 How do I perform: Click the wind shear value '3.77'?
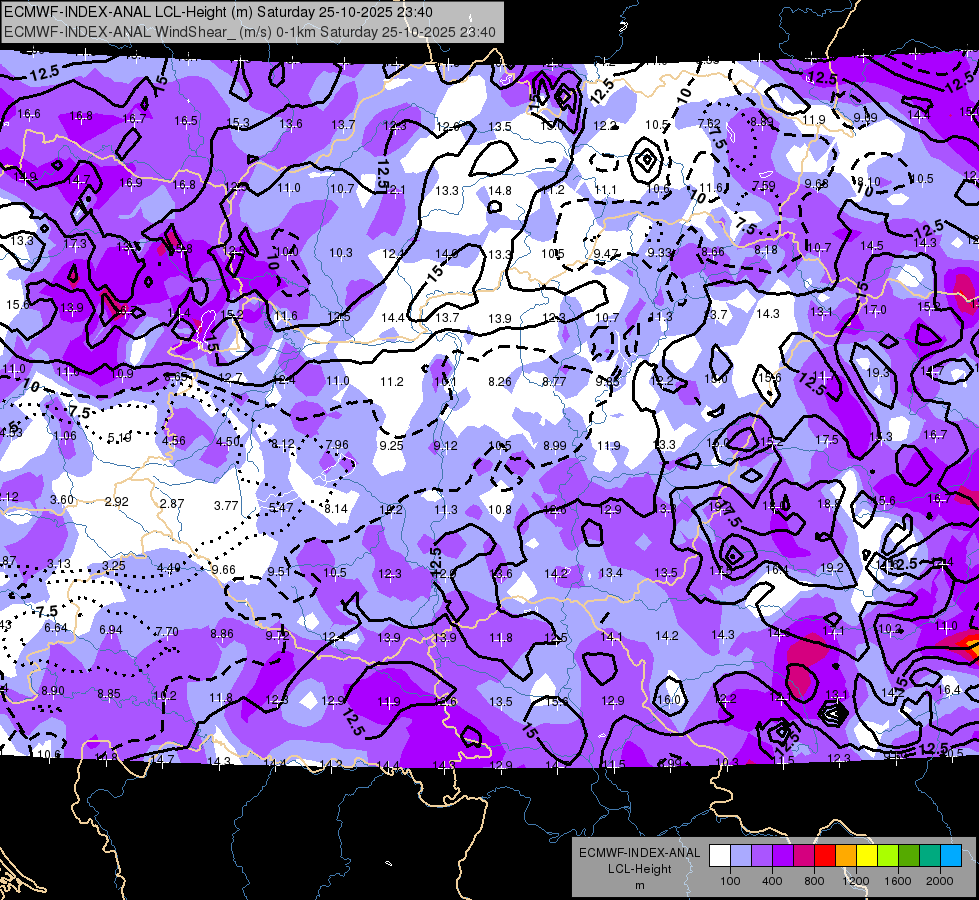pyautogui.click(x=226, y=506)
